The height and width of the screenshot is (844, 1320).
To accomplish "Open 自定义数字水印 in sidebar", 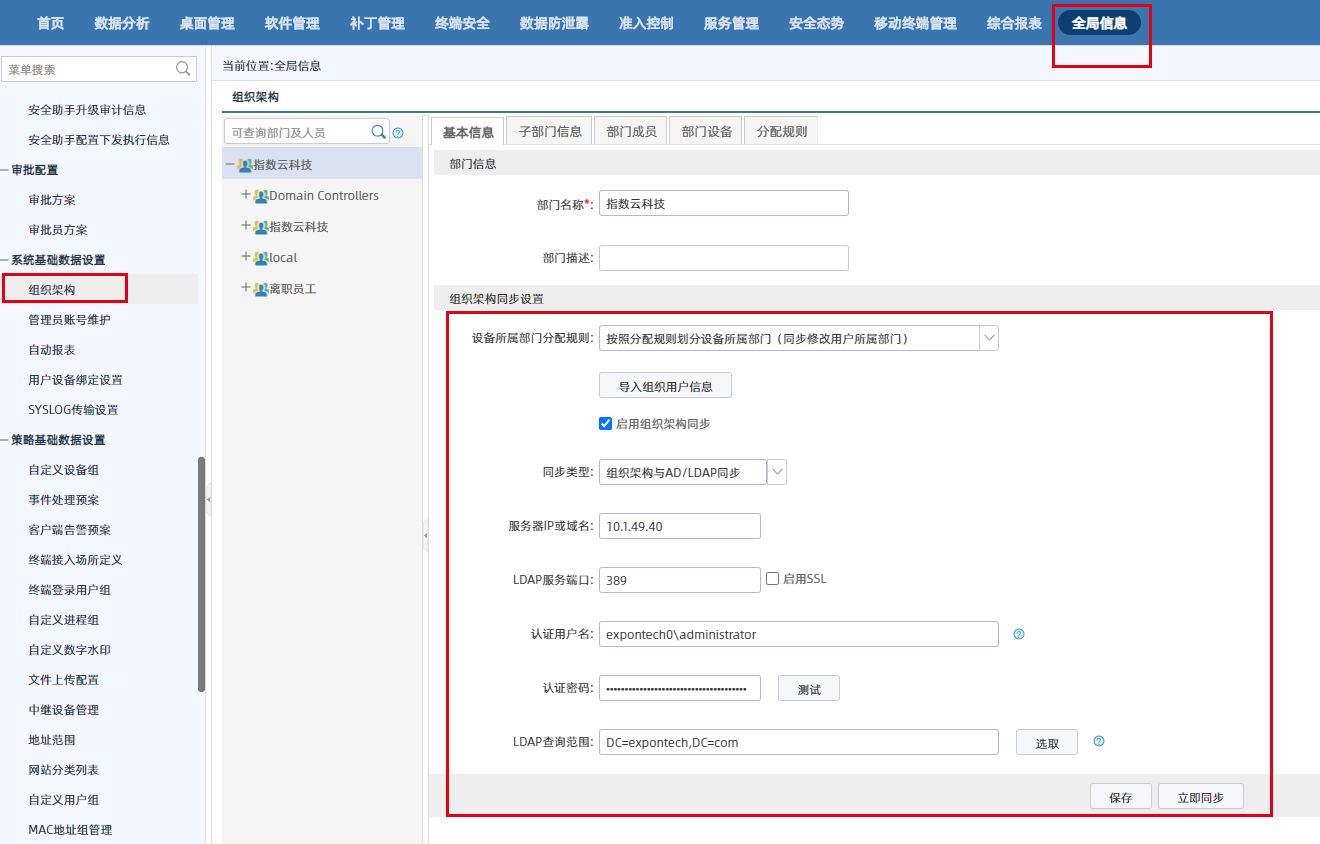I will coord(70,650).
